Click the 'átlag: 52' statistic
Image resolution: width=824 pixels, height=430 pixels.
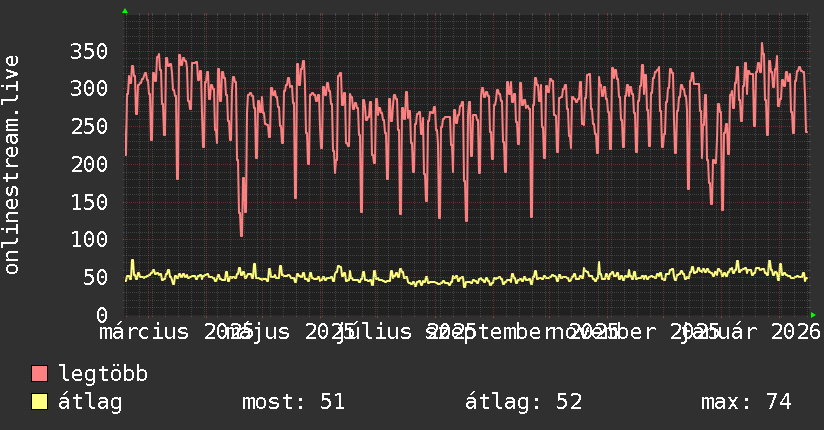(x=523, y=402)
